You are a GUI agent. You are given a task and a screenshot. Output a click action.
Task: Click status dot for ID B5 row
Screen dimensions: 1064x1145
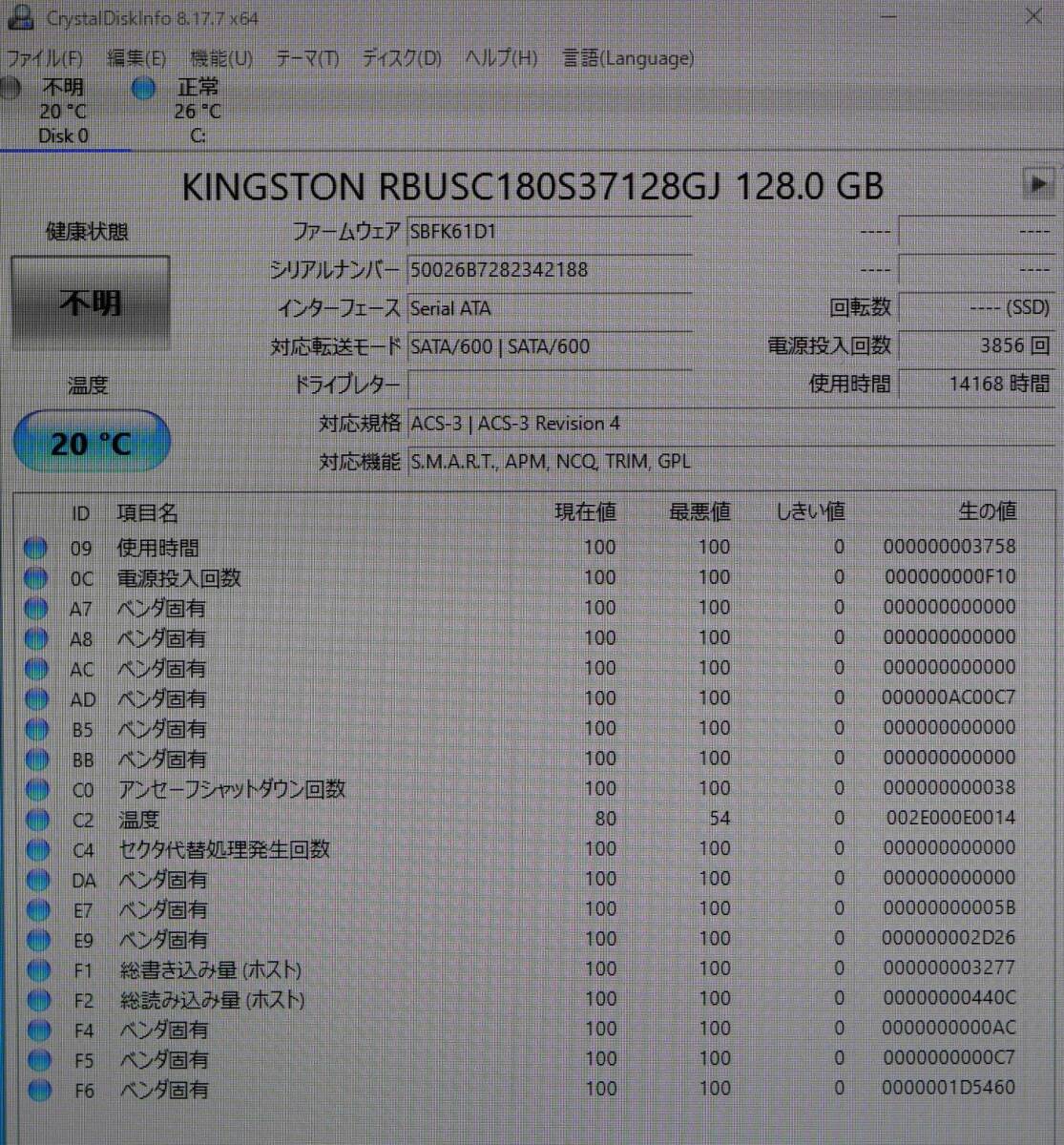click(x=36, y=729)
